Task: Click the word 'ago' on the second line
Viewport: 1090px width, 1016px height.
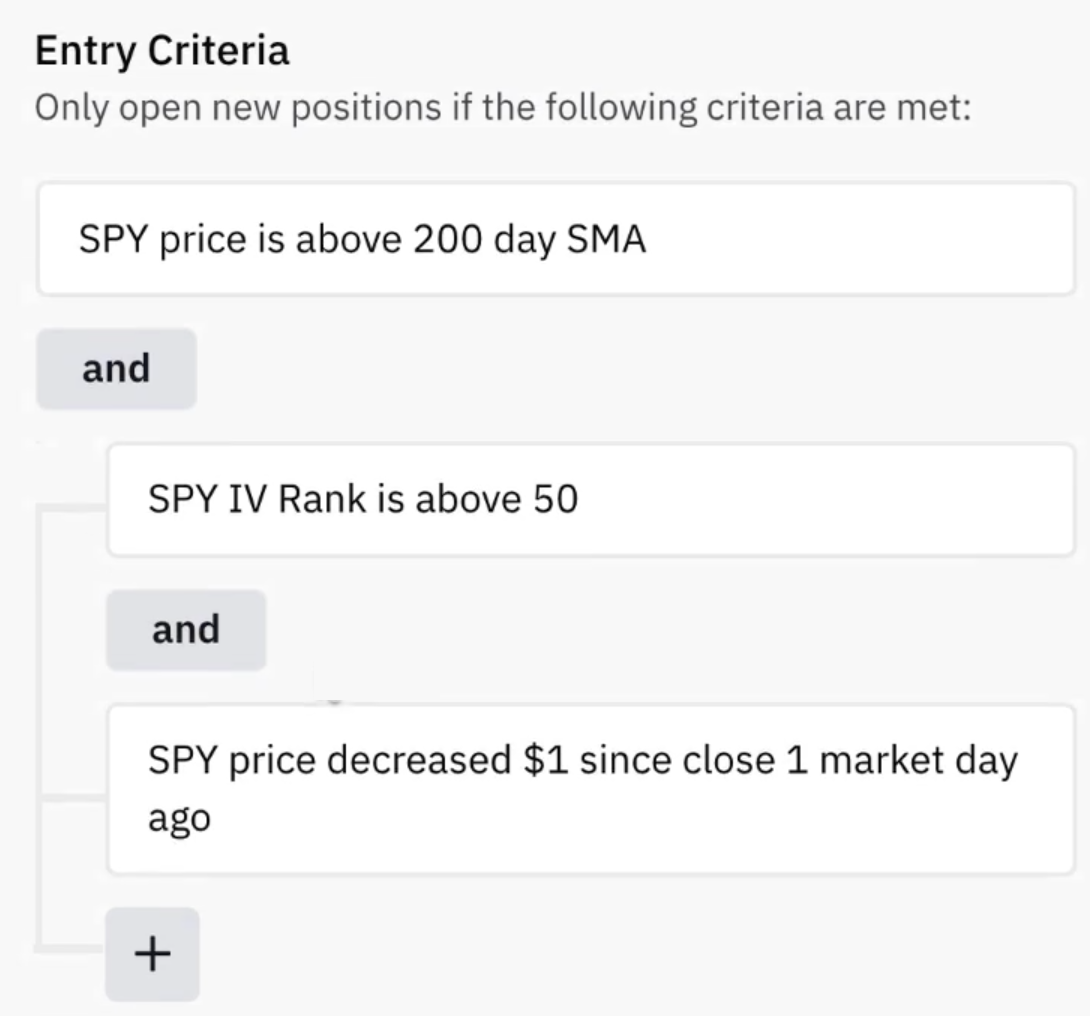Action: [x=179, y=819]
